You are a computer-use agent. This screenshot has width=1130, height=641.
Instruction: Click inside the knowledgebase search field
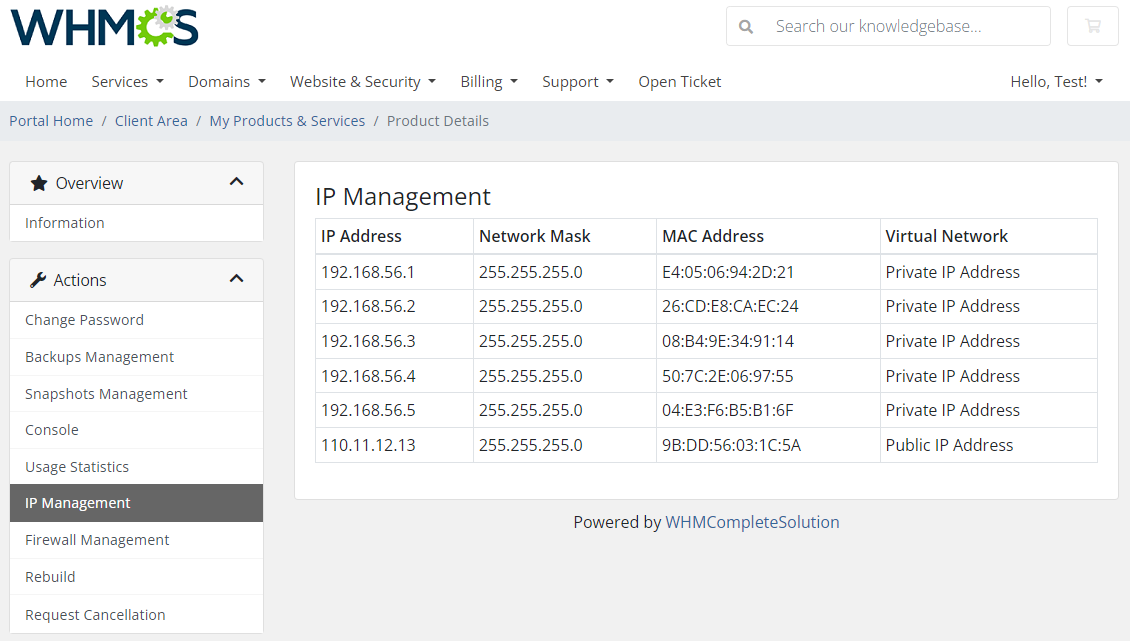pyautogui.click(x=880, y=26)
